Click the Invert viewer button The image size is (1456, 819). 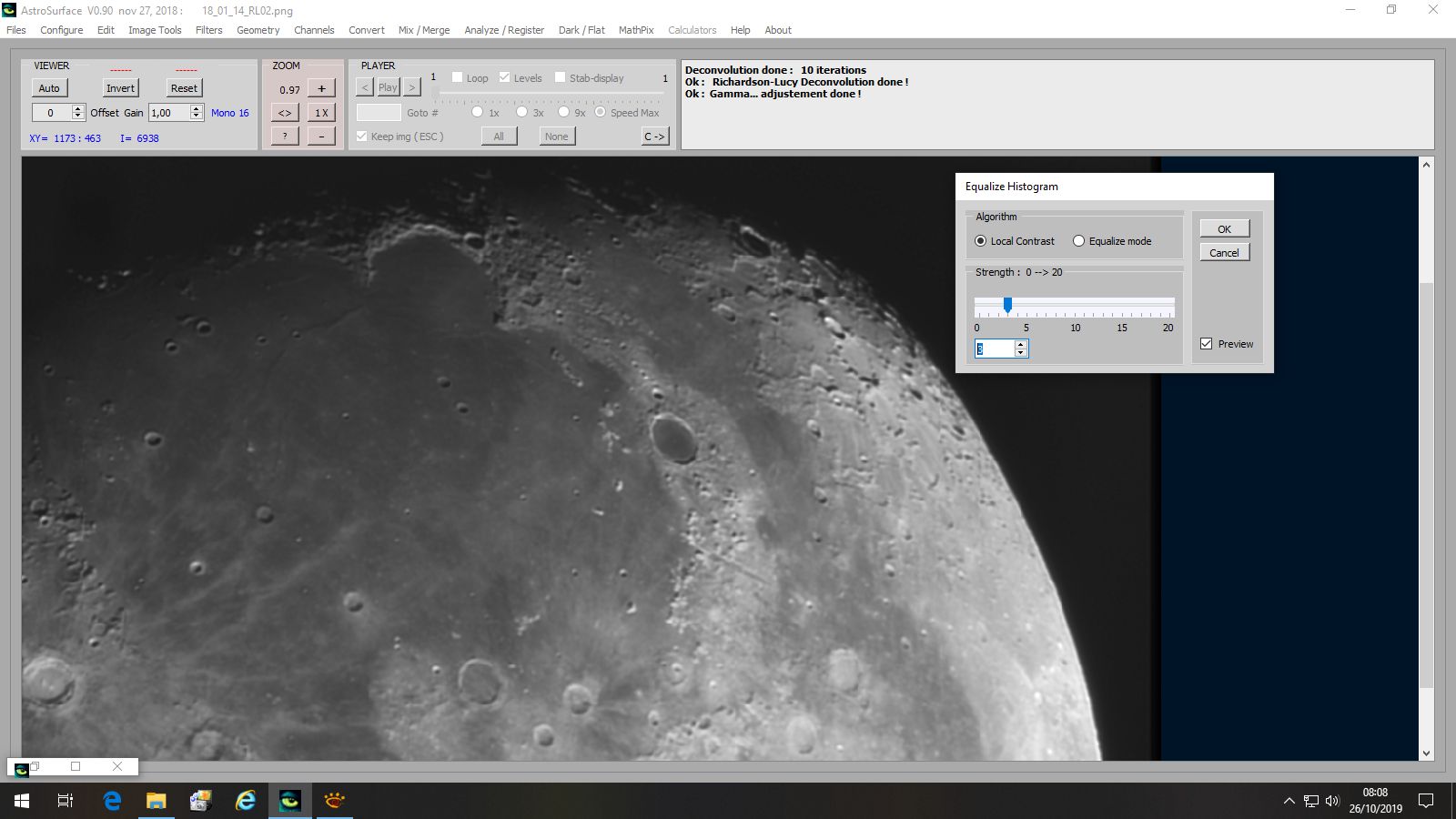tap(120, 88)
